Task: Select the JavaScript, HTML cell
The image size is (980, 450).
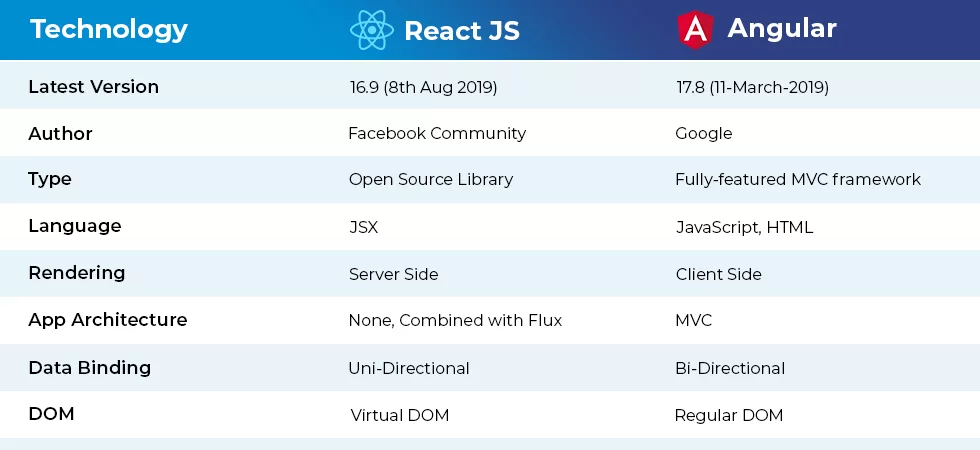Action: pos(745,227)
